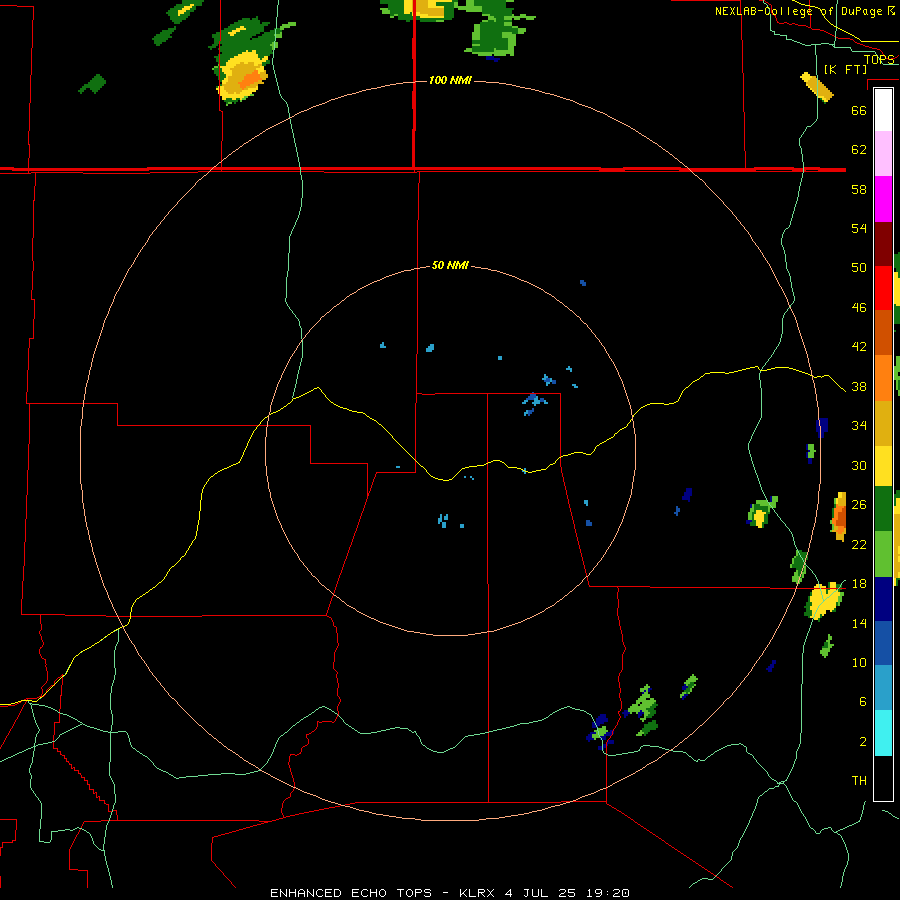Select the light green 22 kft legend swatch
The height and width of the screenshot is (900, 900).
tap(883, 554)
